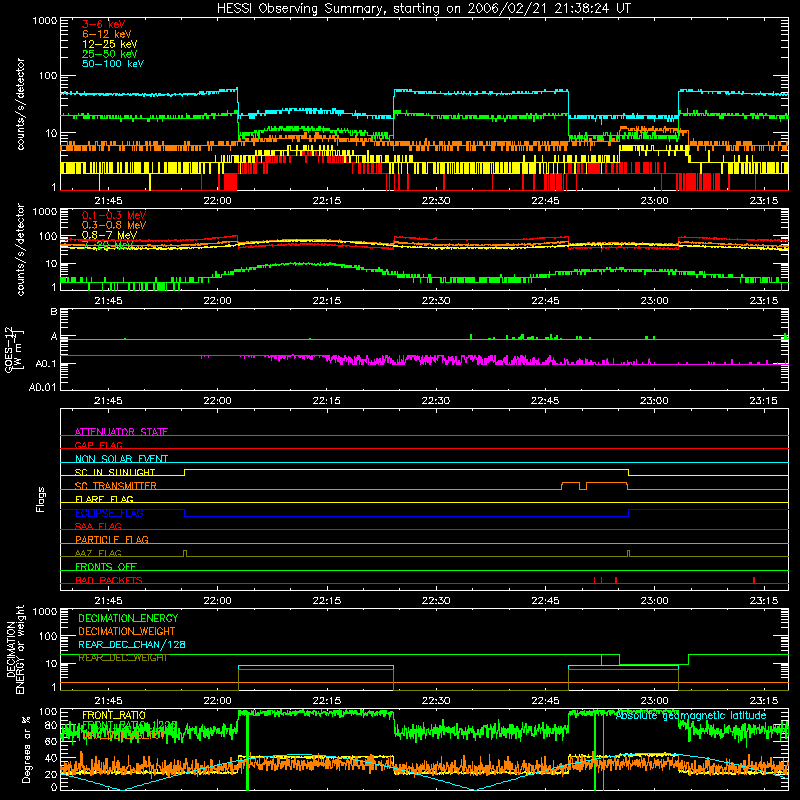
Task: Click the ECLIPSE_FLAG rising step near 22:56
Action: pos(629,513)
